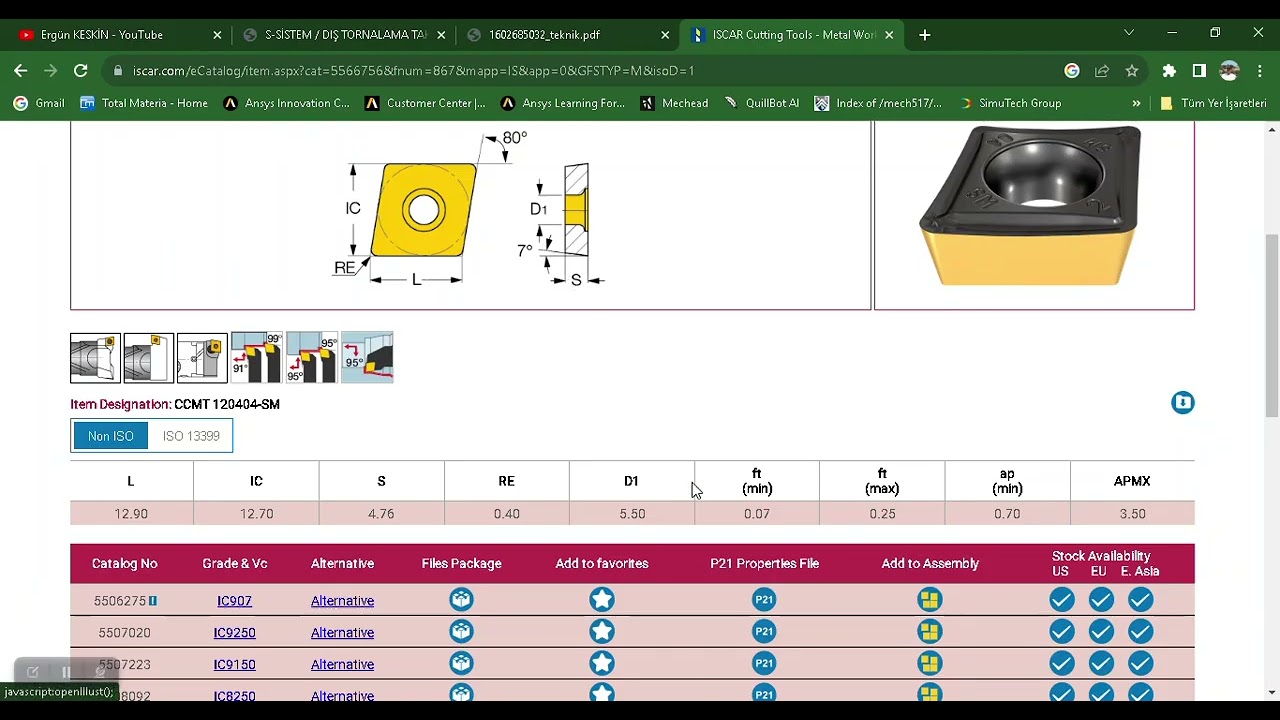Viewport: 1280px width, 720px height.
Task: Open the QuillBot AI bookmark
Action: [x=762, y=103]
